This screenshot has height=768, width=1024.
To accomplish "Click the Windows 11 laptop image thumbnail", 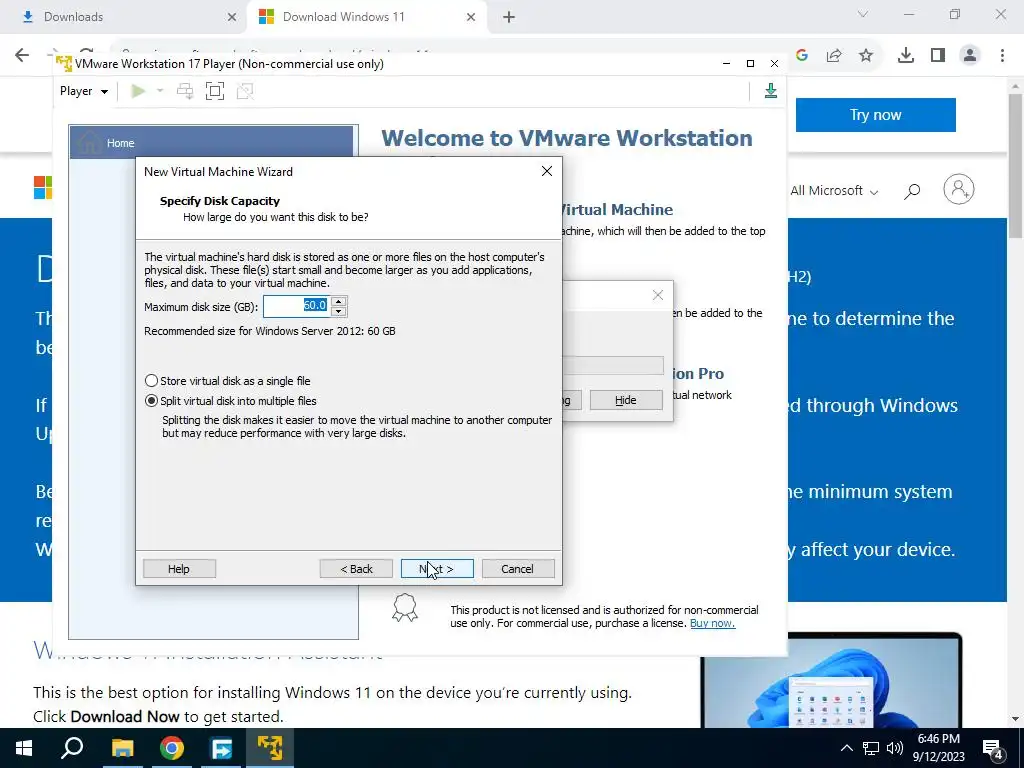I will (x=831, y=680).
